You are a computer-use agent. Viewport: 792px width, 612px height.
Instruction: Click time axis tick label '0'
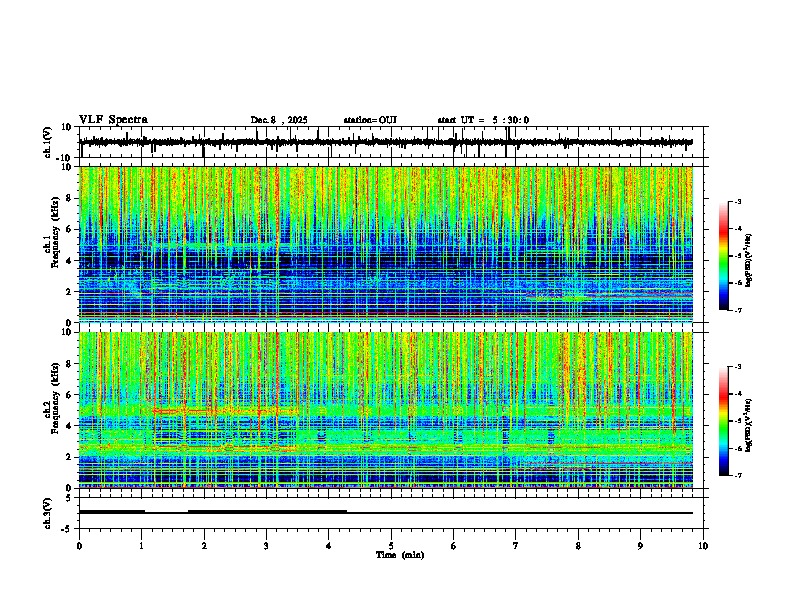[79, 546]
